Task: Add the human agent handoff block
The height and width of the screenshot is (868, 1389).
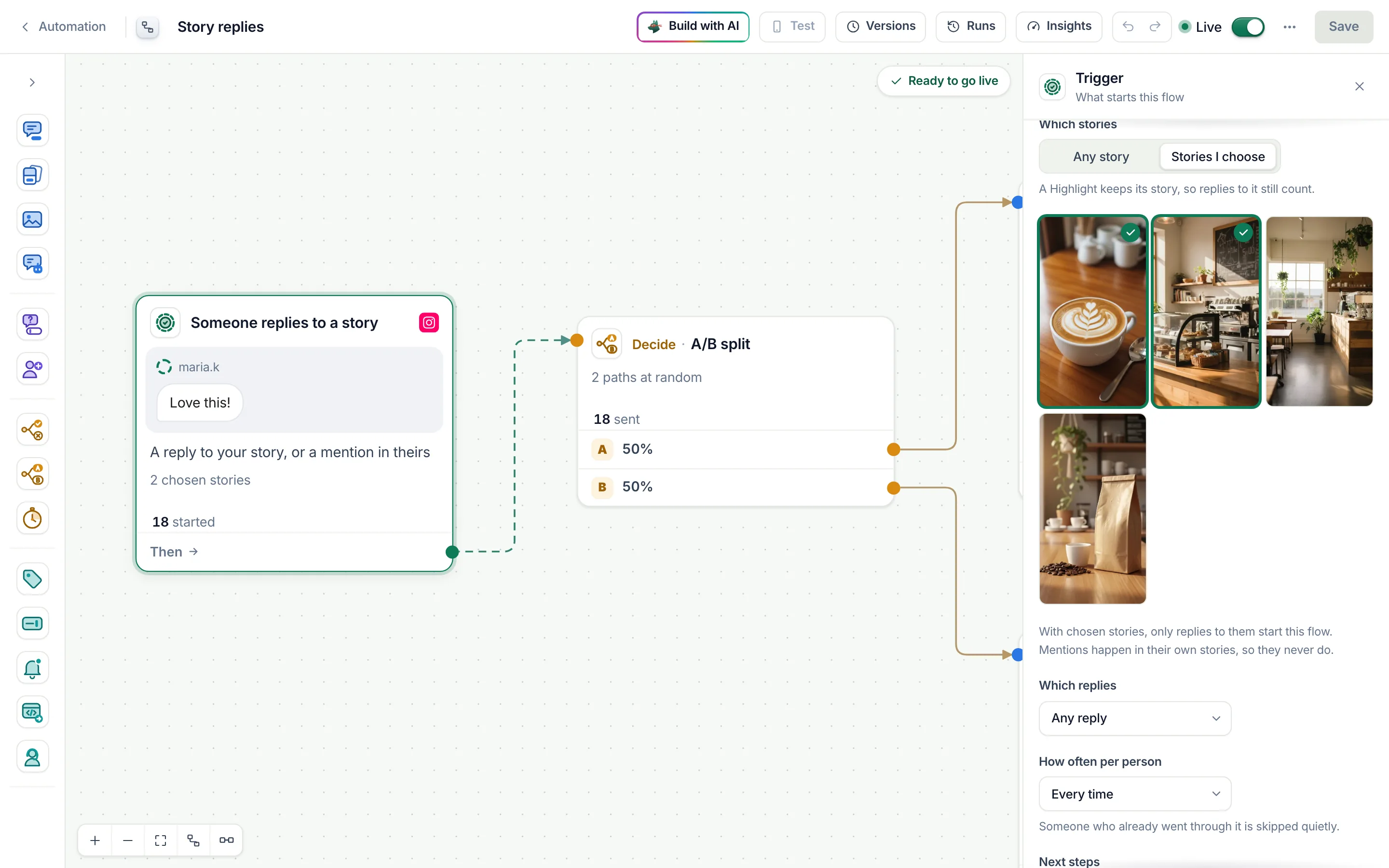Action: click(x=33, y=757)
